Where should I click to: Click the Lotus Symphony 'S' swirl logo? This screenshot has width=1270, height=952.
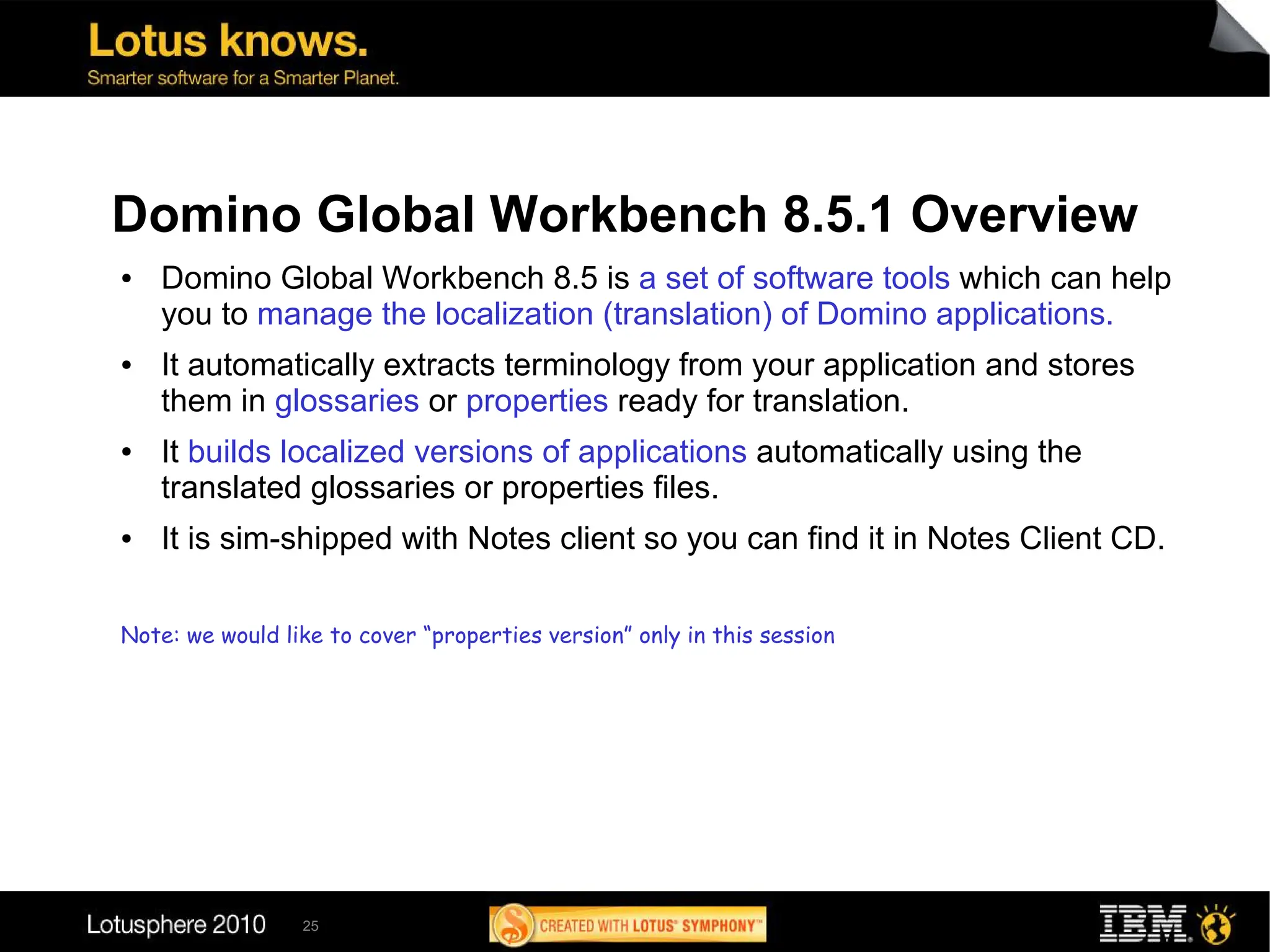point(513,925)
